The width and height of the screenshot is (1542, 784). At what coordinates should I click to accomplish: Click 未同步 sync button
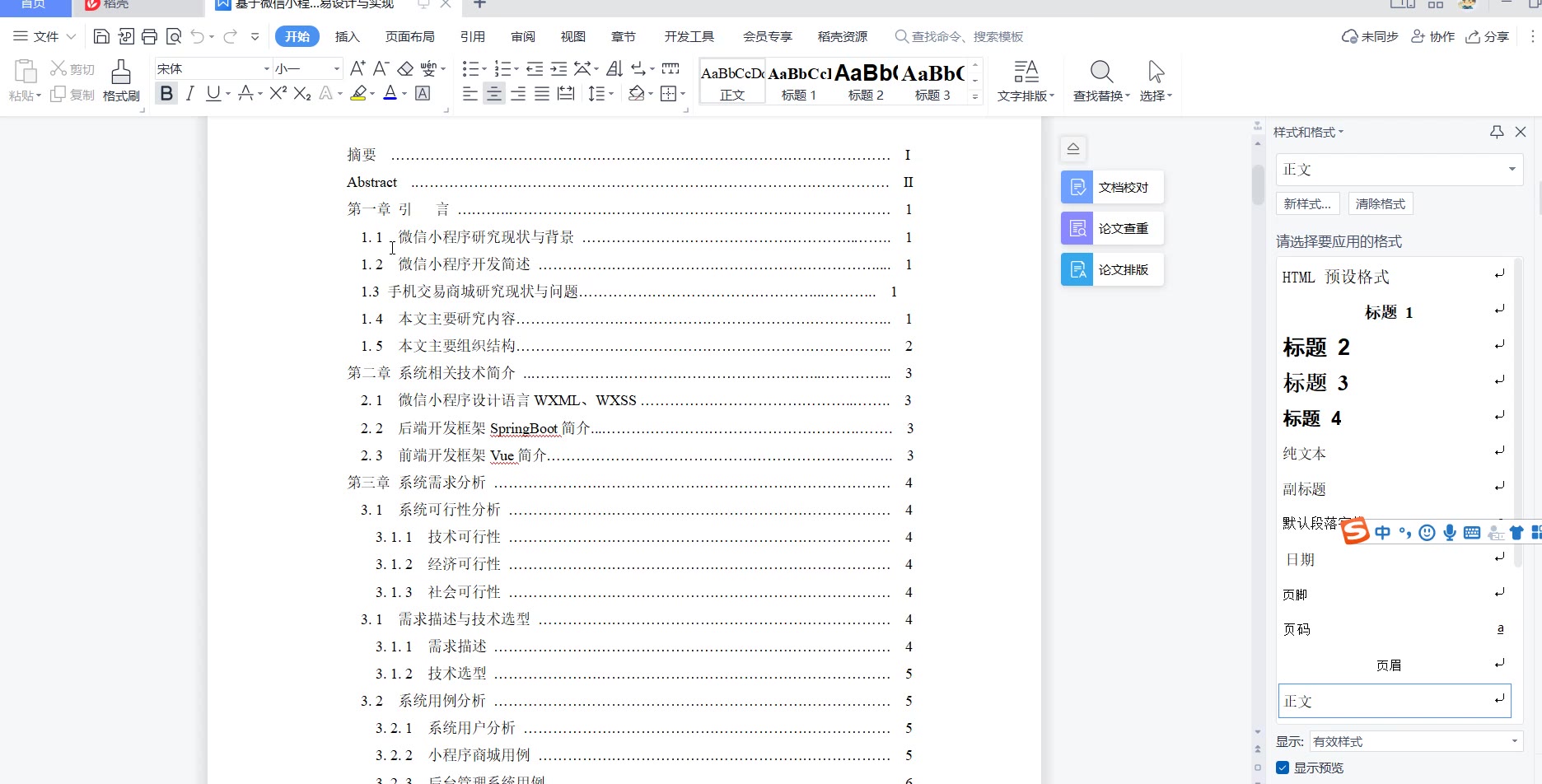tap(1370, 36)
